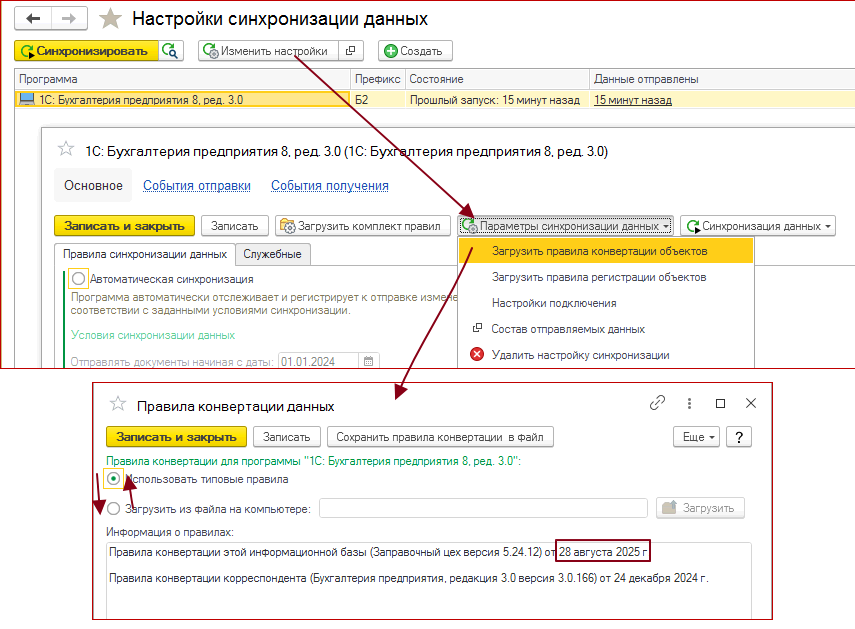Click the Состояние column header
This screenshot has width=855, height=629.
[x=497, y=79]
